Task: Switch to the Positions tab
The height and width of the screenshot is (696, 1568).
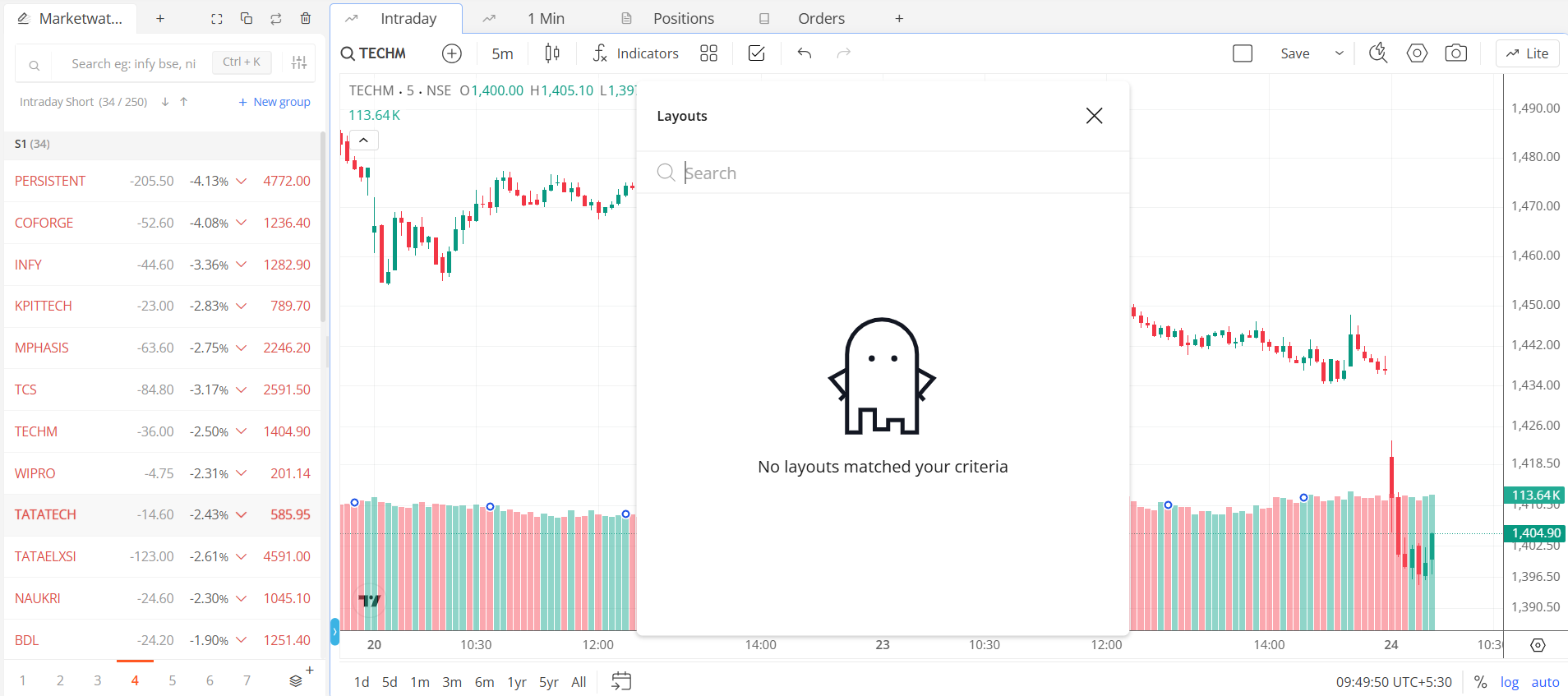Action: pos(683,18)
